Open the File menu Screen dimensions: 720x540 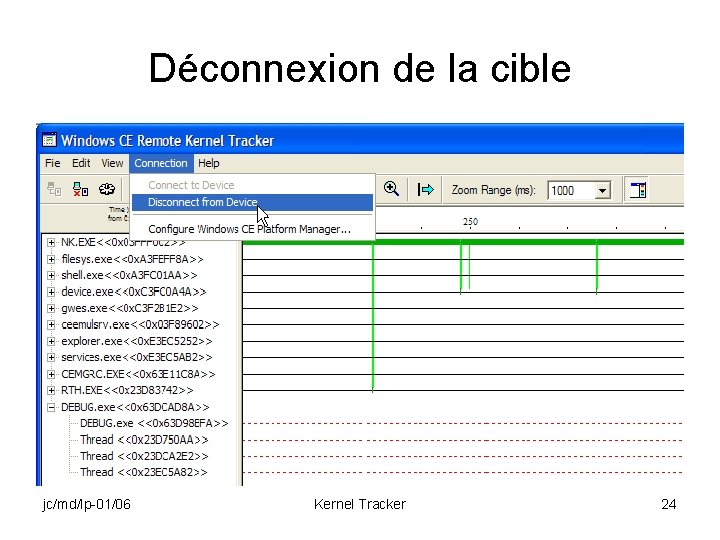pyautogui.click(x=52, y=163)
